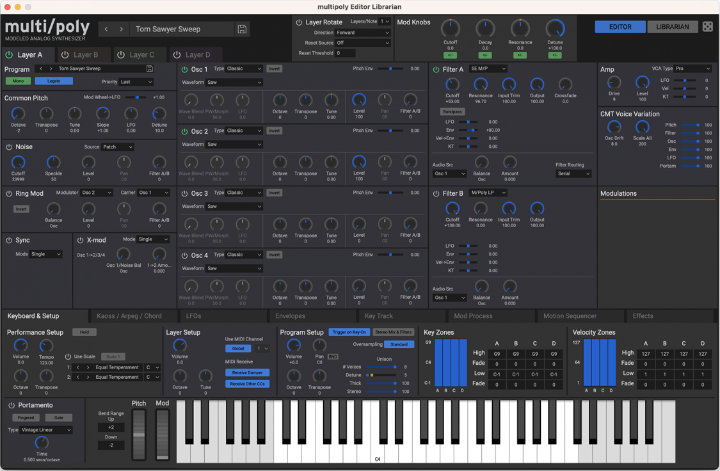Screen dimensions: 720x471
Task: Click the Noise Cutoff knob
Action: [18, 162]
